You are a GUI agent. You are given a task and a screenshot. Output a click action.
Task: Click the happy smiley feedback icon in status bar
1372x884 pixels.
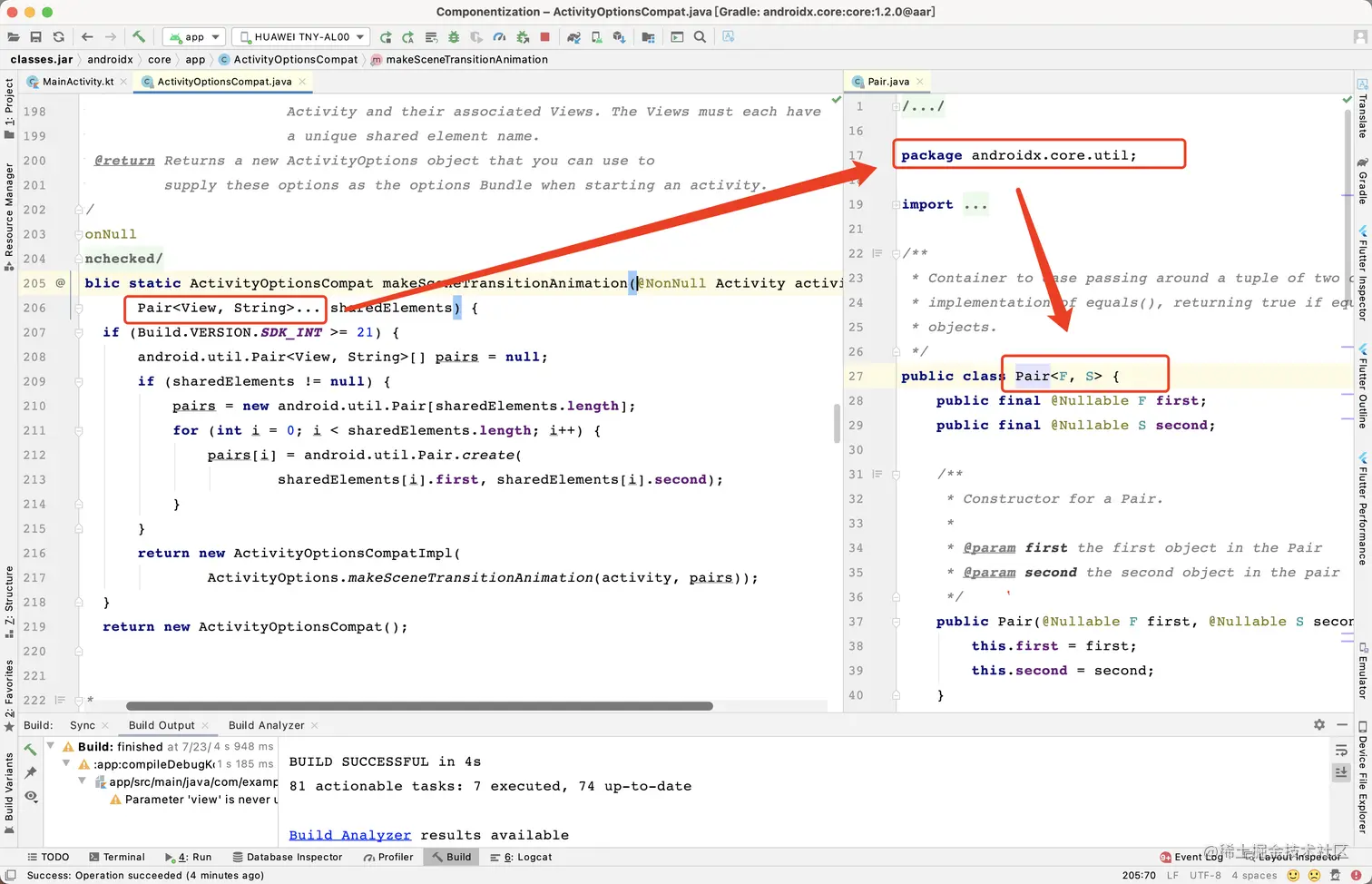click(x=1293, y=875)
